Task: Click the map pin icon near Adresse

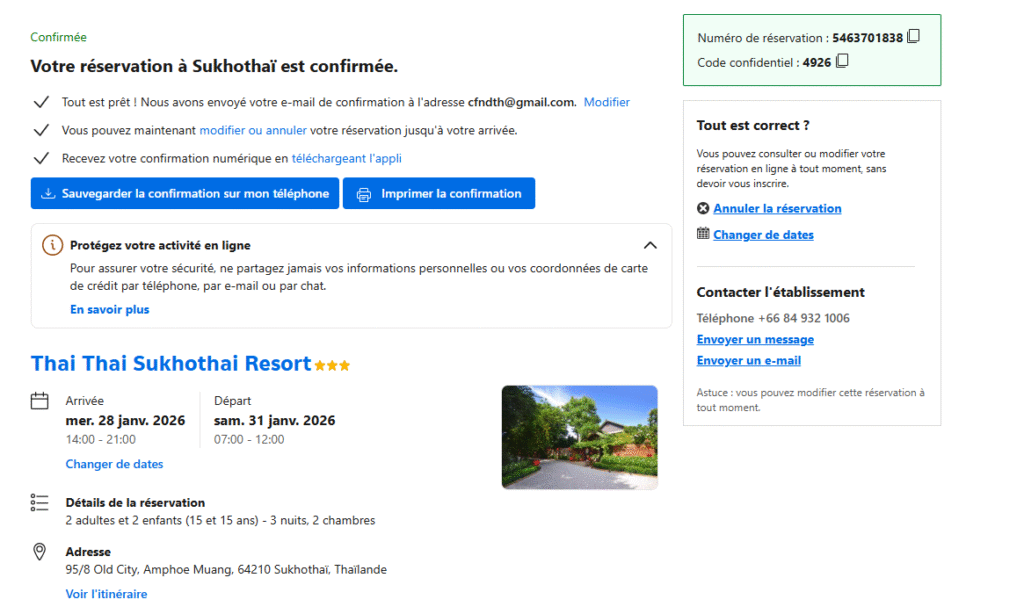Action: (40, 552)
